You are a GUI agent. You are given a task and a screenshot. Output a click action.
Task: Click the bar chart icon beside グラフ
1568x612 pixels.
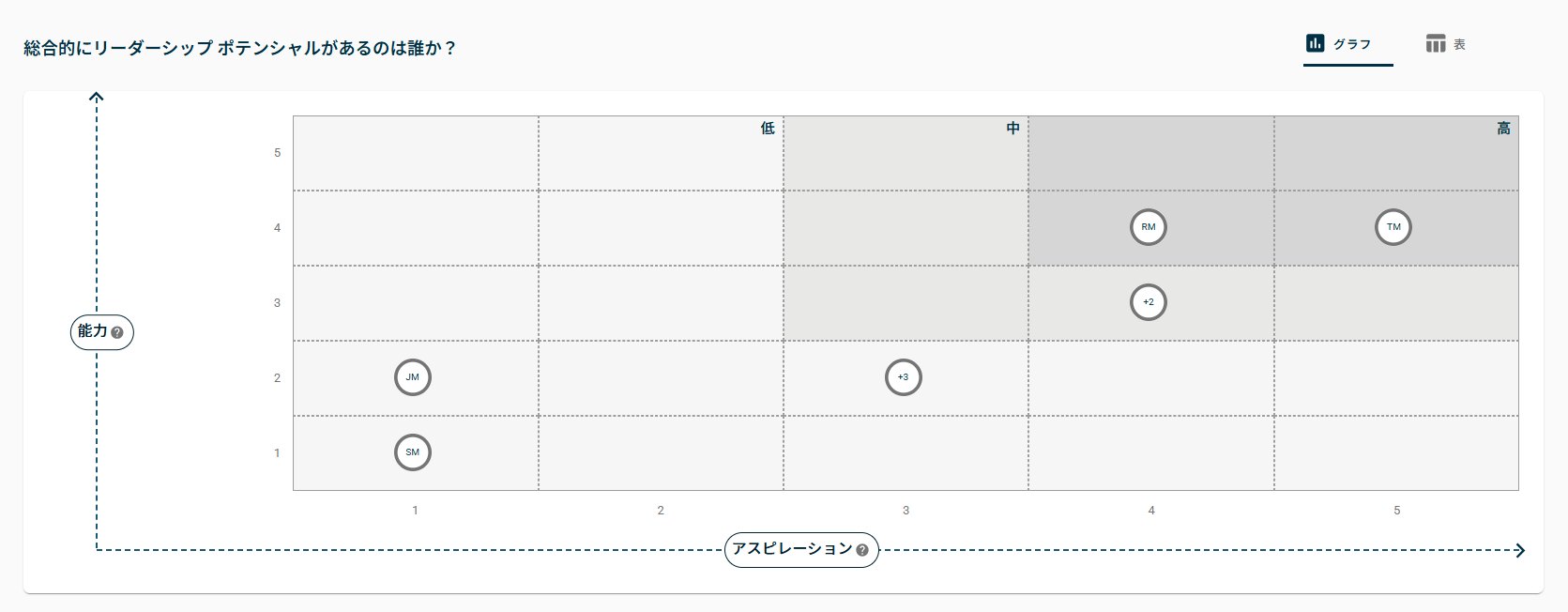[x=1314, y=42]
